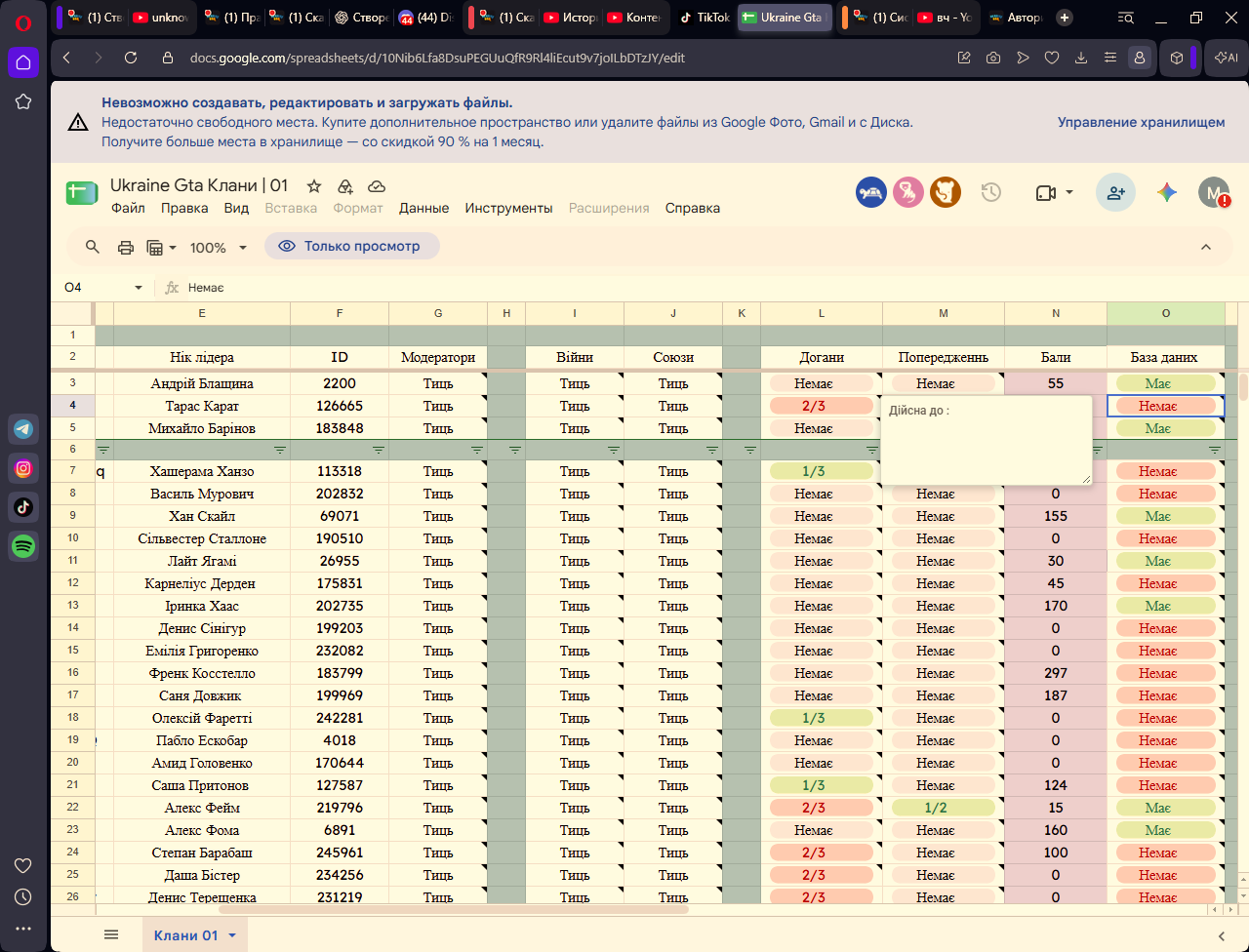The height and width of the screenshot is (952, 1249).
Task: Click the Только просмотр button
Action: [x=352, y=246]
